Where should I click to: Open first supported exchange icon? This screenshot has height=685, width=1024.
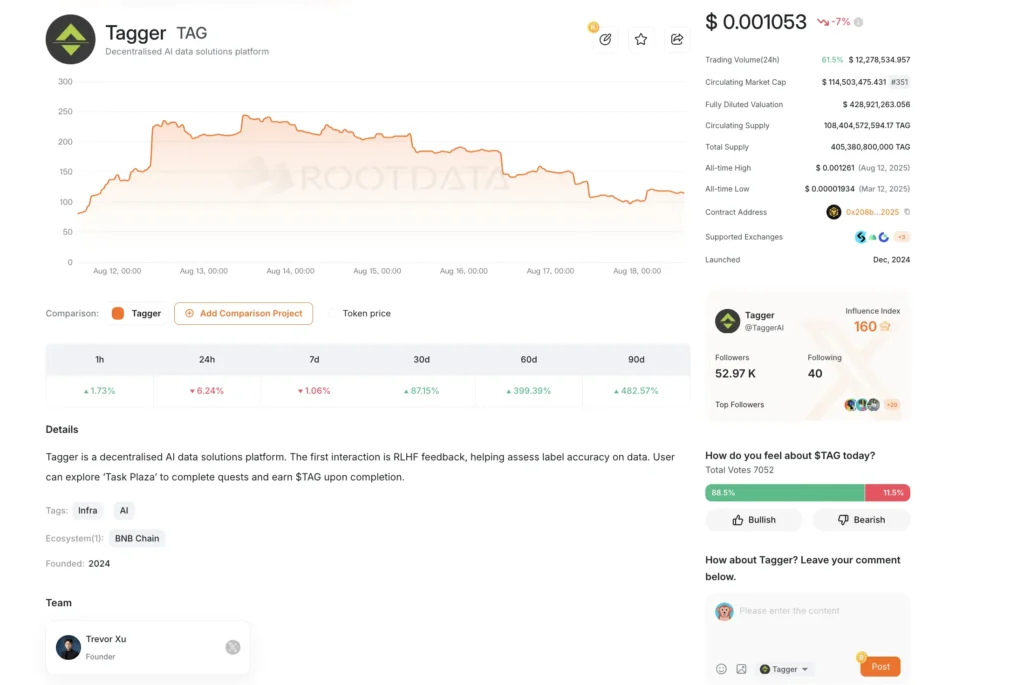(861, 237)
